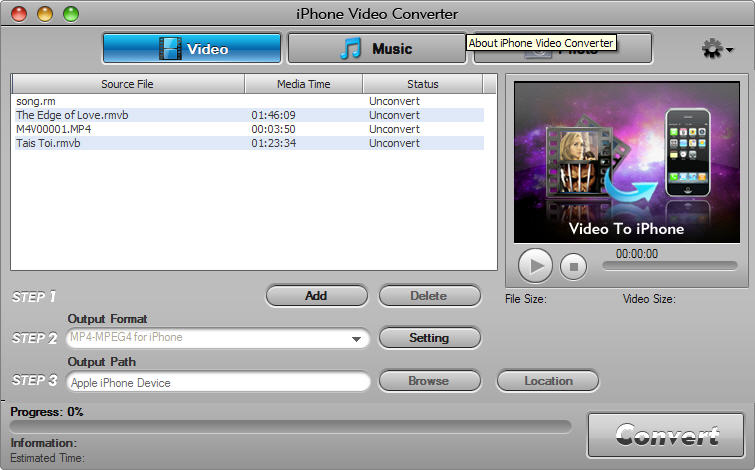Switch to the Video tab
Screen dimensions: 755x470
tap(192, 48)
